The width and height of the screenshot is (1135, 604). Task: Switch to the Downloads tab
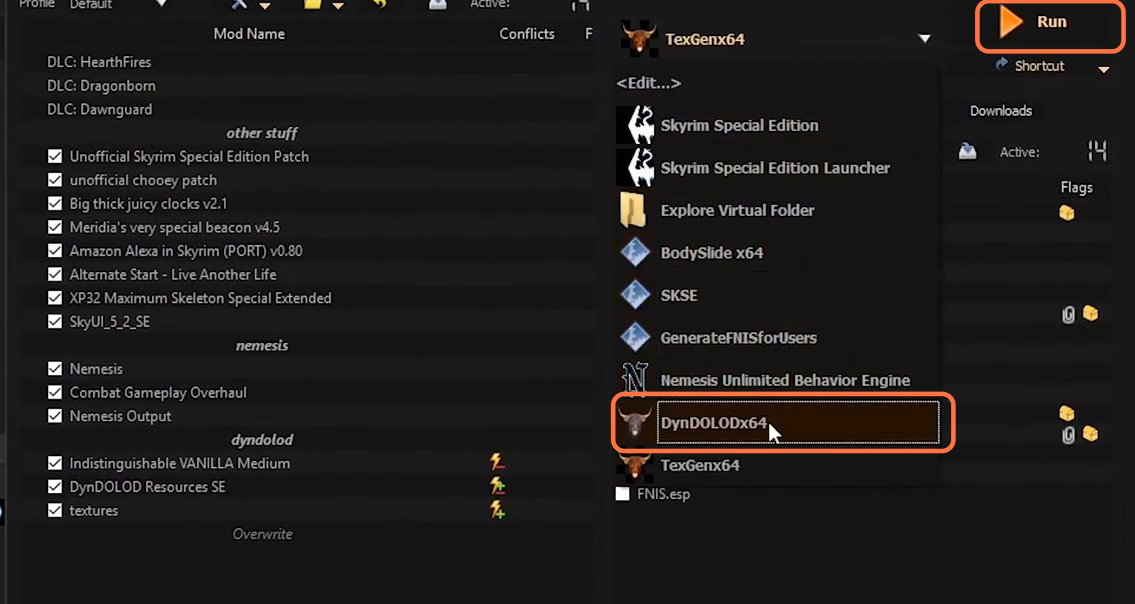(1000, 111)
